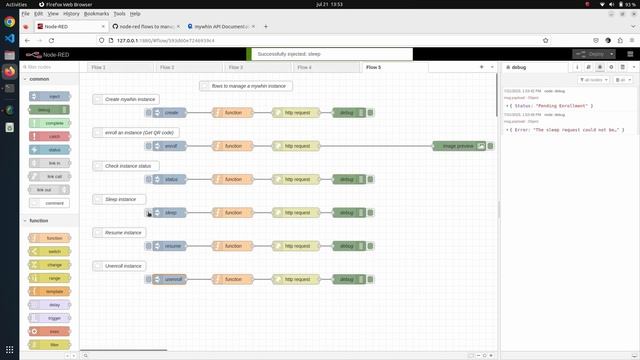
Task: Select the range node in the palette
Action: [x=49, y=278]
